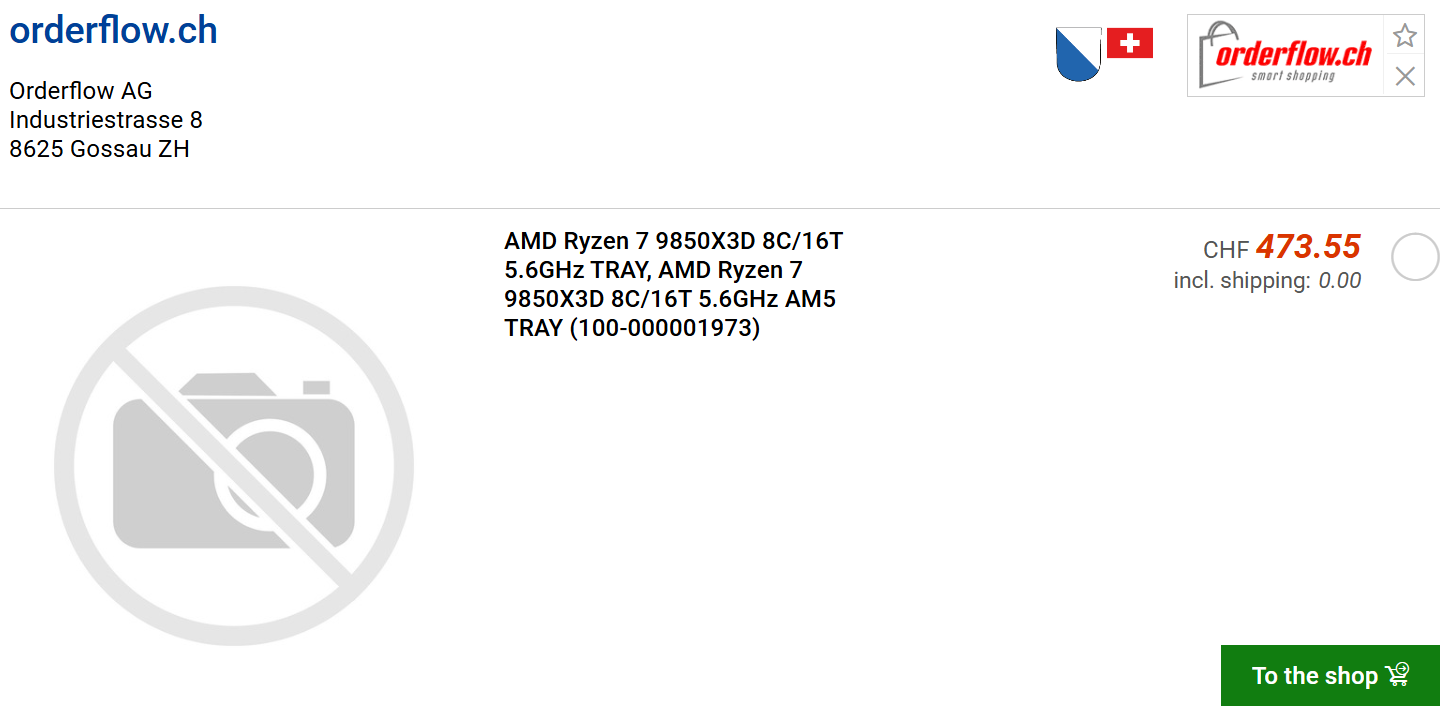The height and width of the screenshot is (716, 1448).
Task: Click the cart icon in To the shop
Action: (1398, 675)
